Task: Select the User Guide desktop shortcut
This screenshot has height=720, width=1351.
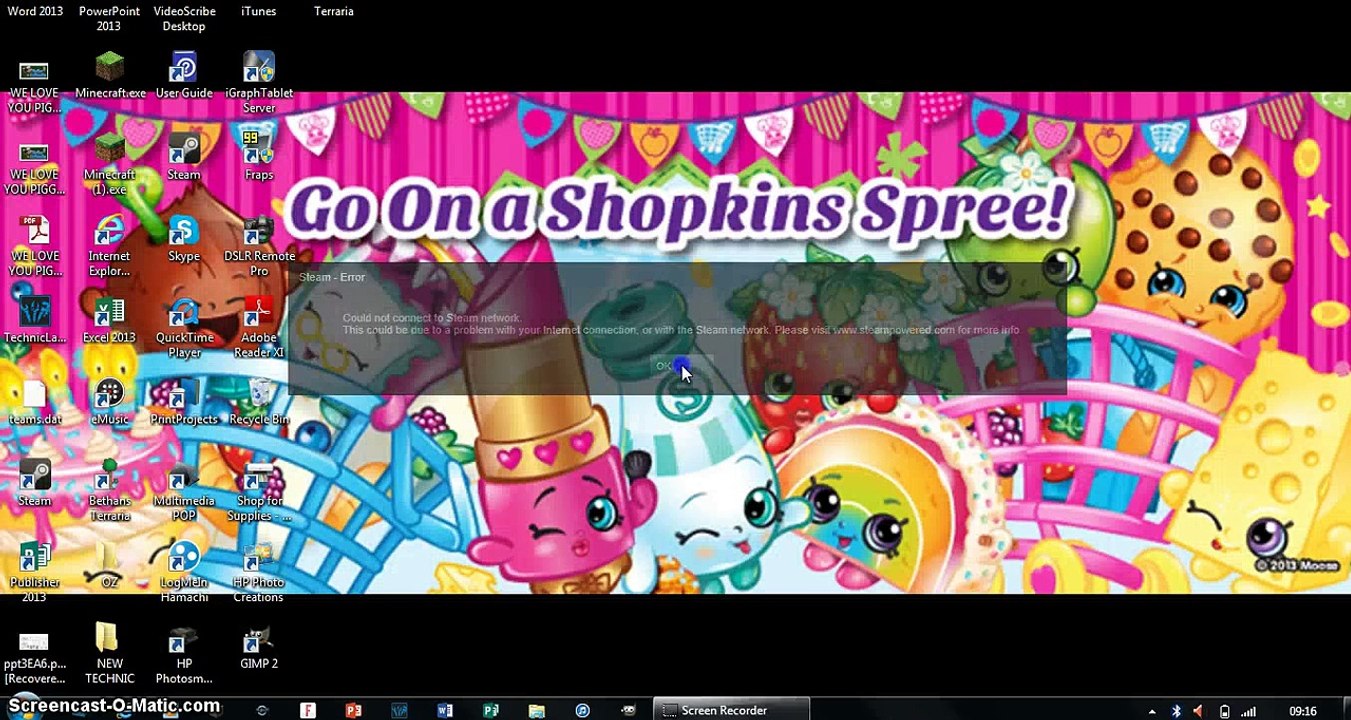Action: point(184,76)
